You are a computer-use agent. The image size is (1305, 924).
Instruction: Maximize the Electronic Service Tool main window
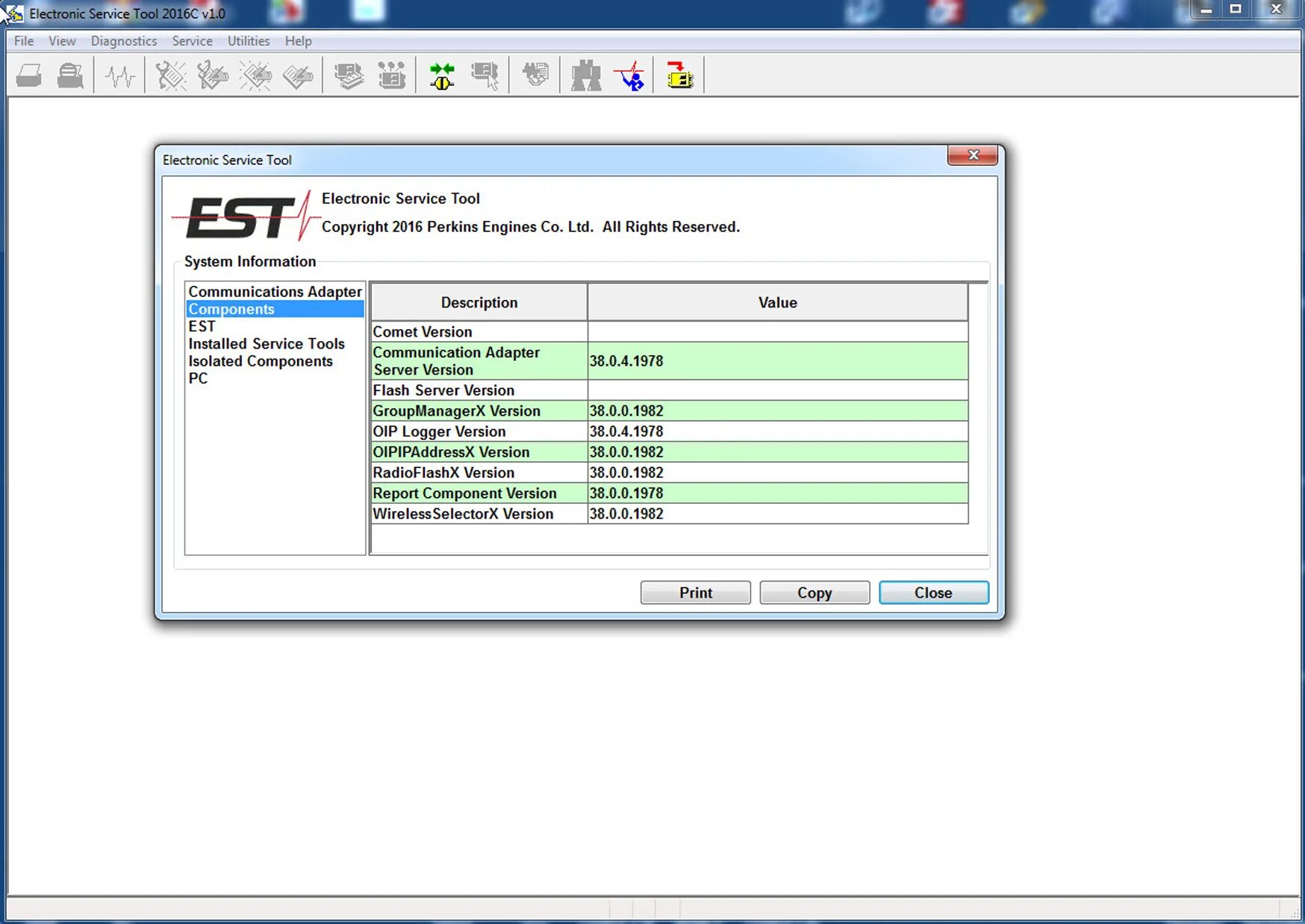[x=1236, y=10]
